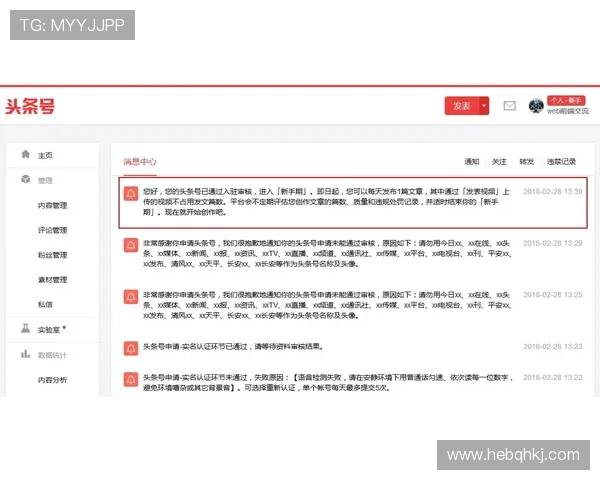The width and height of the screenshot is (600, 480).
Task: Click bell icon of the 13:39 notification
Action: click(x=131, y=193)
